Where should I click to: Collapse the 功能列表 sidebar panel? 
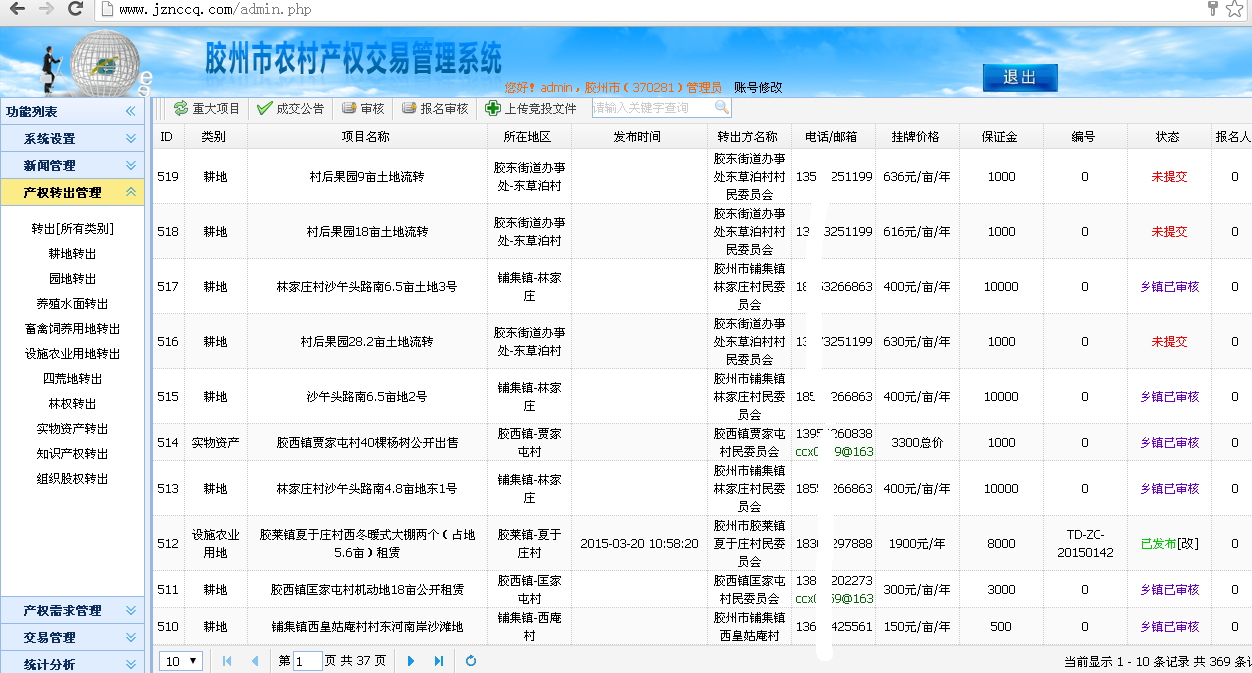130,111
